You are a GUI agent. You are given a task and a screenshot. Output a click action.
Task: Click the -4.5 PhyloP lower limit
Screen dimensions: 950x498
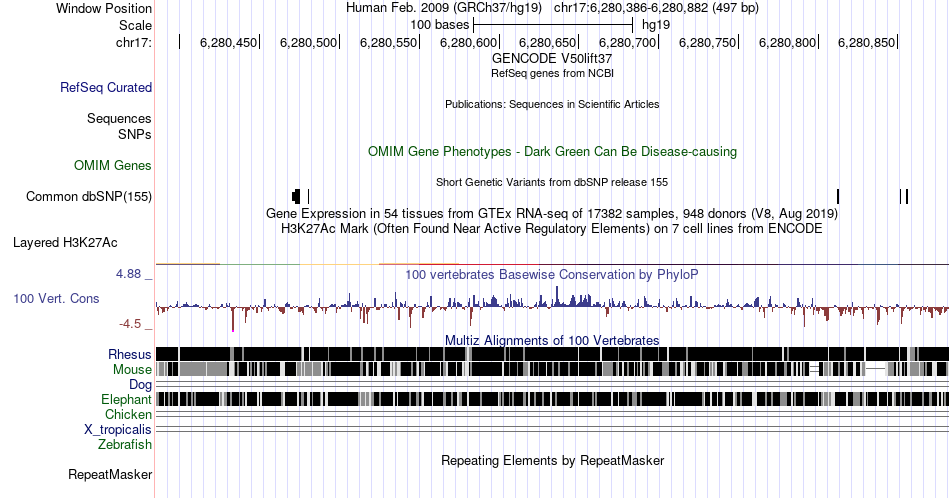click(x=130, y=324)
